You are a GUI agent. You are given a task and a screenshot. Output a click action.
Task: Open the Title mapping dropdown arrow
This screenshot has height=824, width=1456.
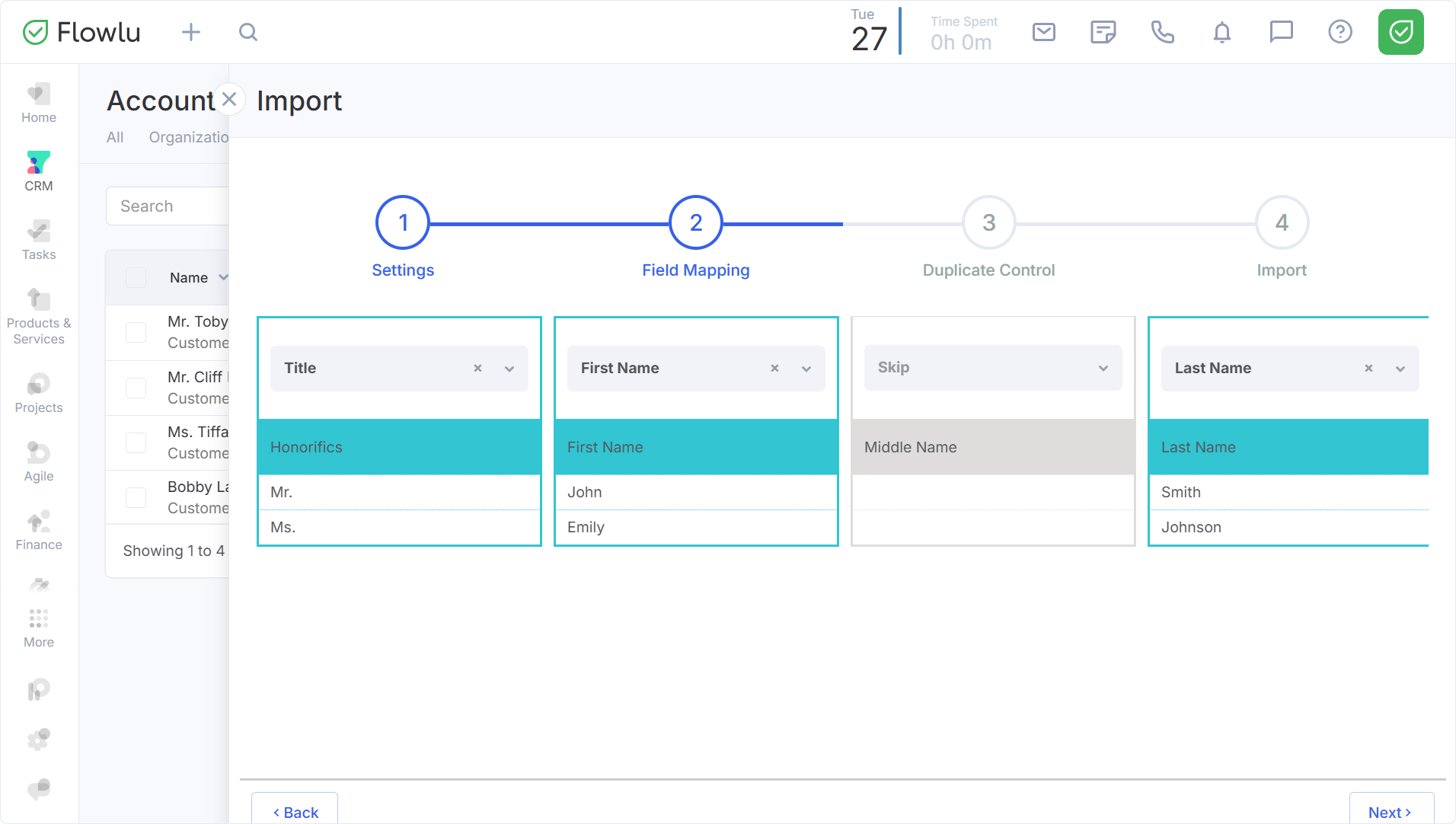pos(509,369)
